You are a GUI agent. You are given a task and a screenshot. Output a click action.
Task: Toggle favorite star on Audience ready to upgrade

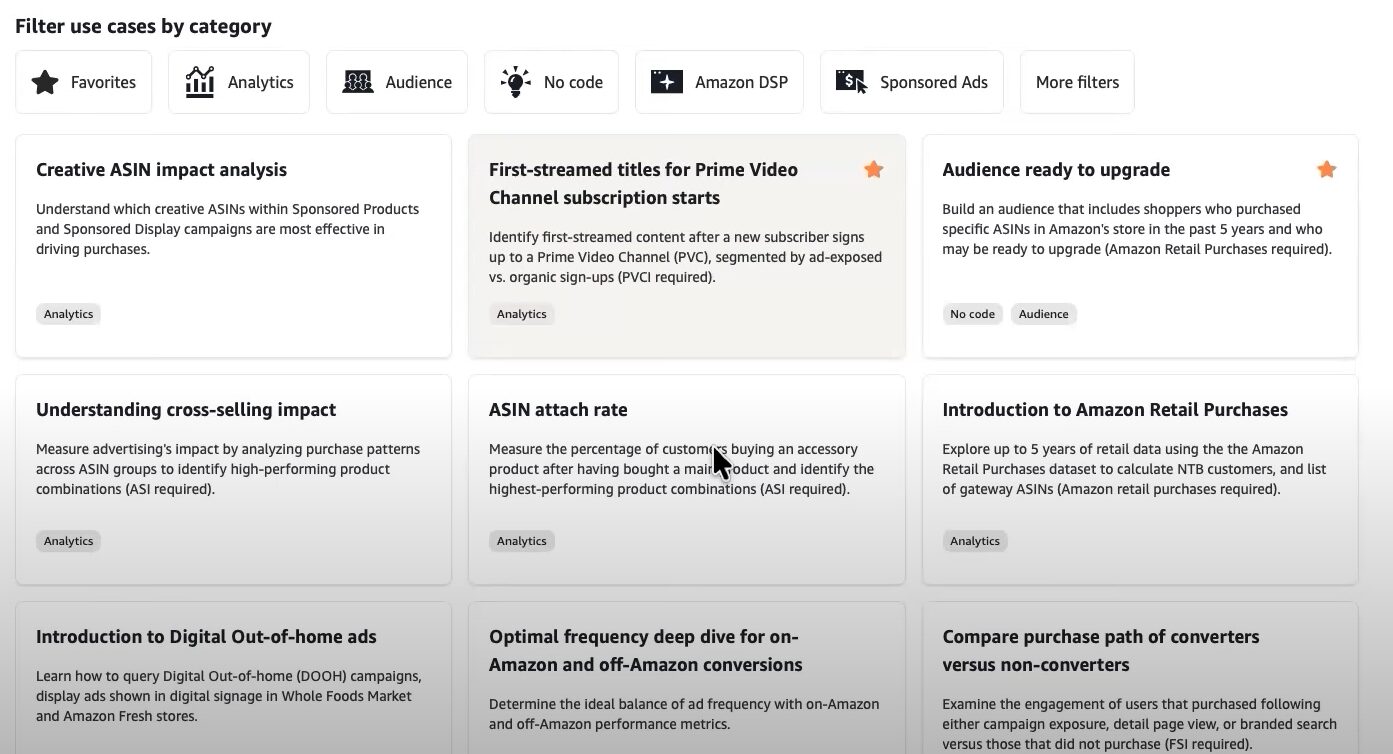(x=1326, y=170)
